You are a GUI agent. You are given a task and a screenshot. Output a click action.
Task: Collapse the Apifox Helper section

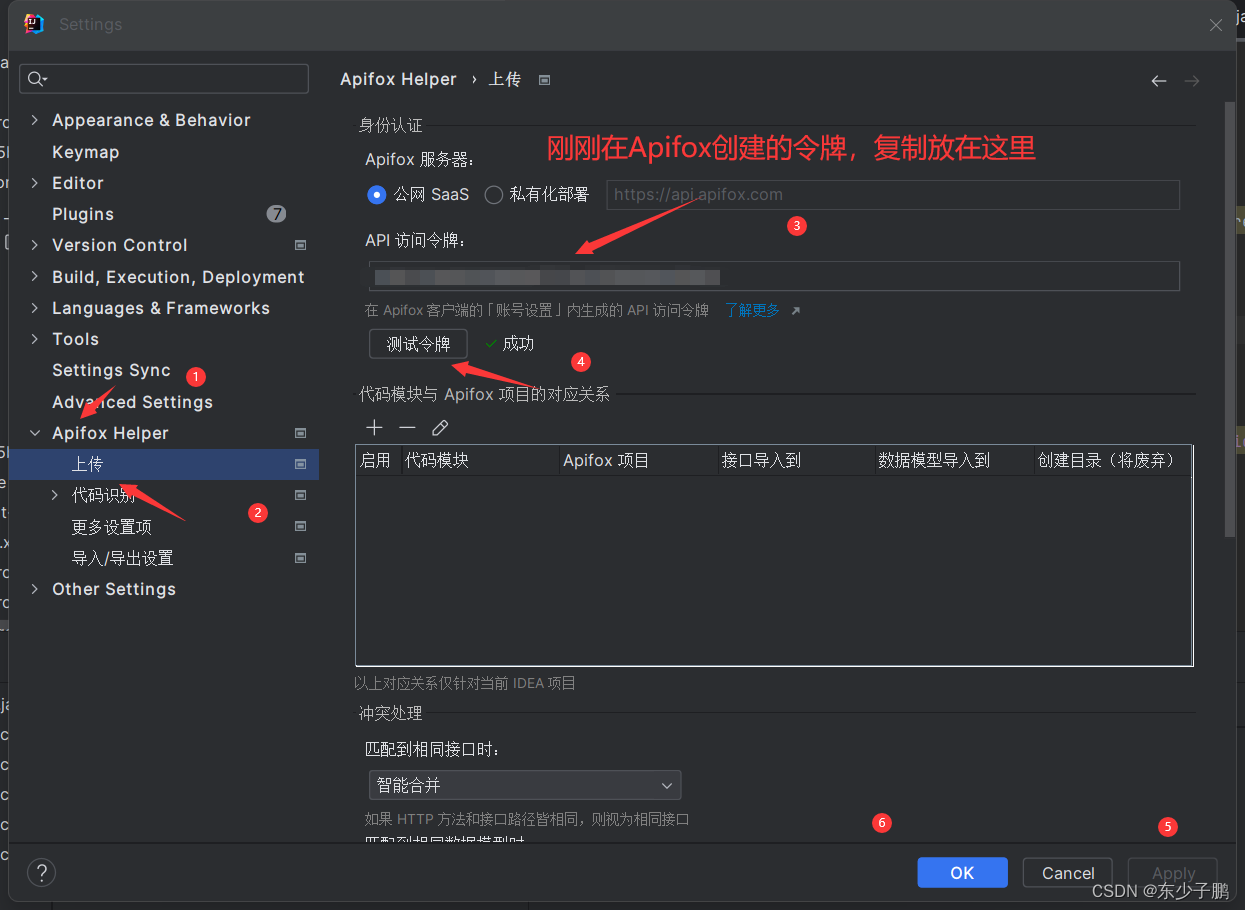point(35,433)
